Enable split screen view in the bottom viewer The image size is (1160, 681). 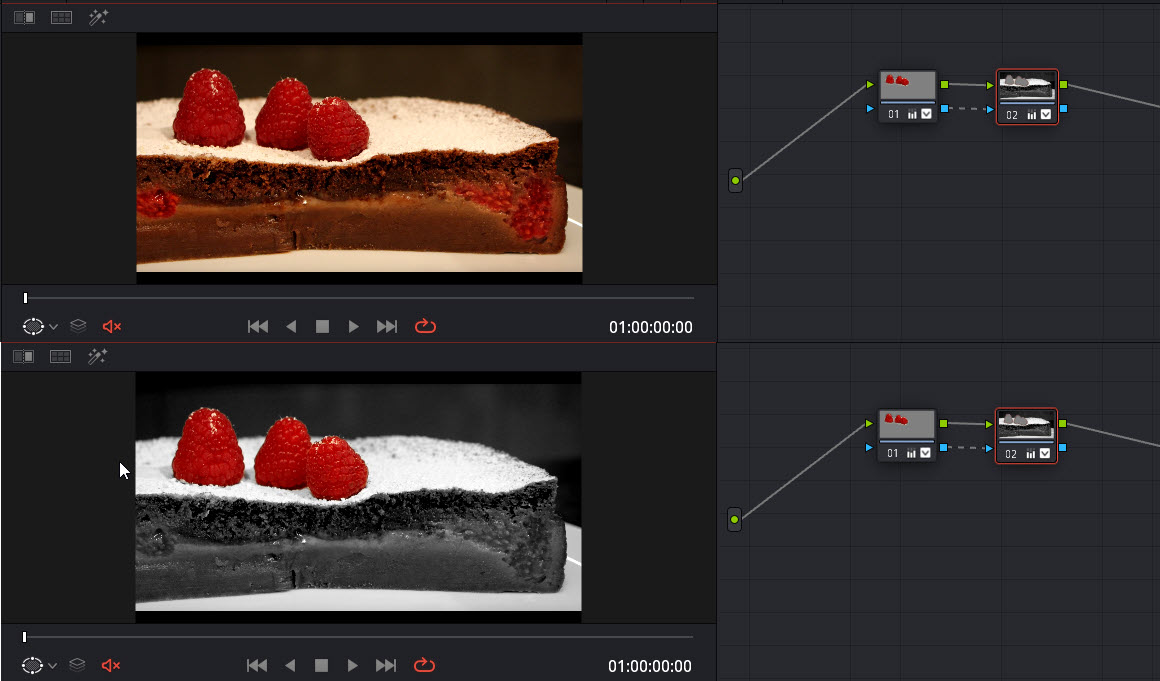click(61, 357)
